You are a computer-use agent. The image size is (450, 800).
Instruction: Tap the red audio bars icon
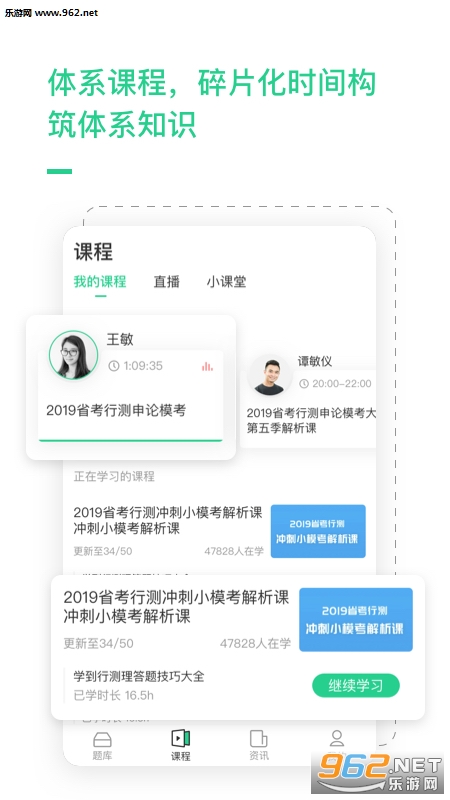click(x=207, y=366)
